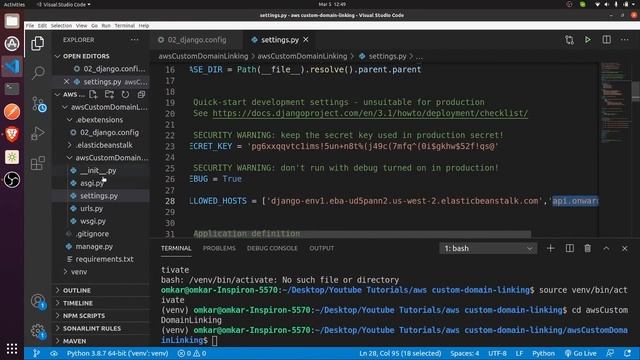The height and width of the screenshot is (360, 640).
Task: Click Spaces: 4 indentation setting
Action: click(464, 353)
